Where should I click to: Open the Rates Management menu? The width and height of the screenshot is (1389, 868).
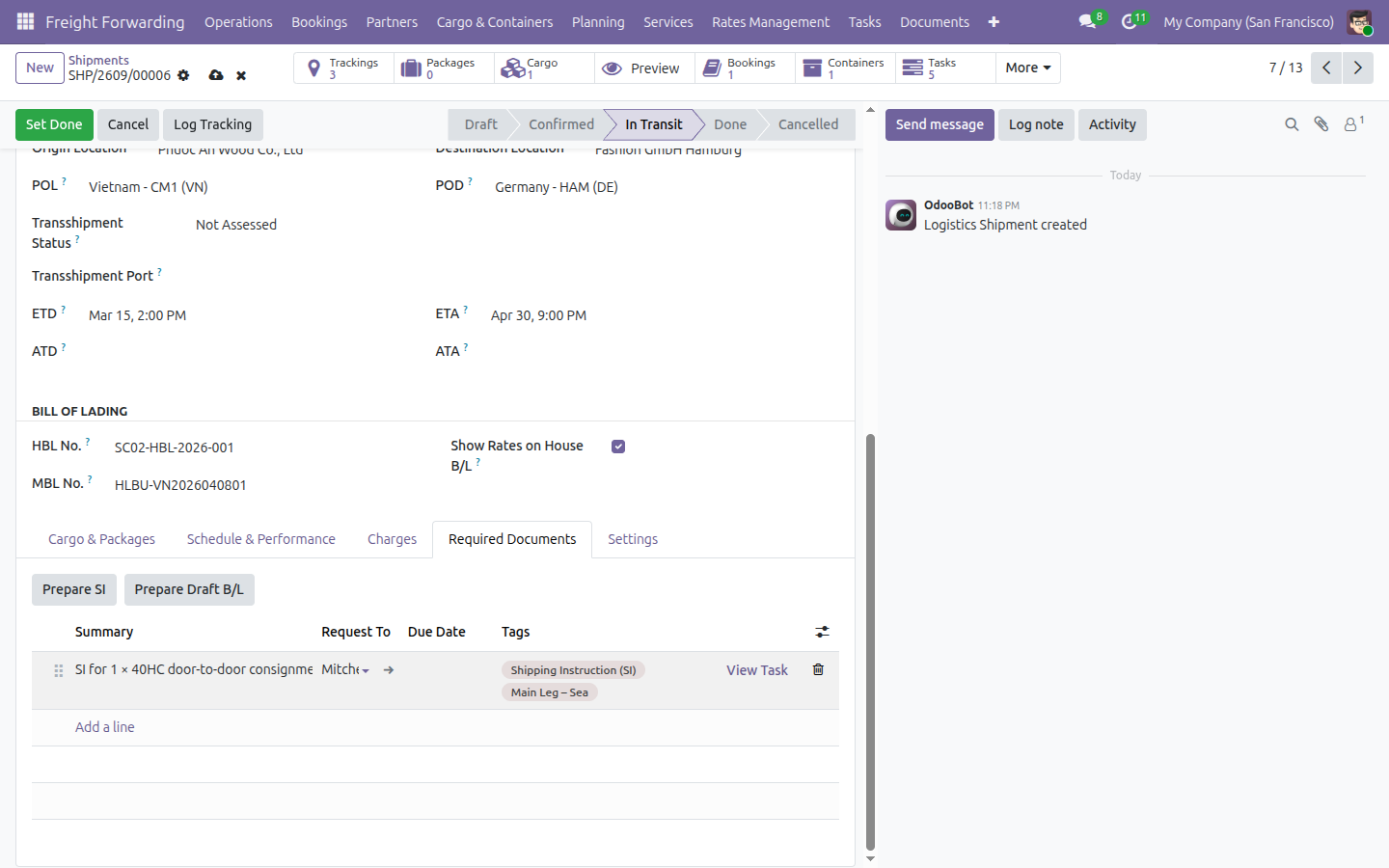(x=771, y=21)
